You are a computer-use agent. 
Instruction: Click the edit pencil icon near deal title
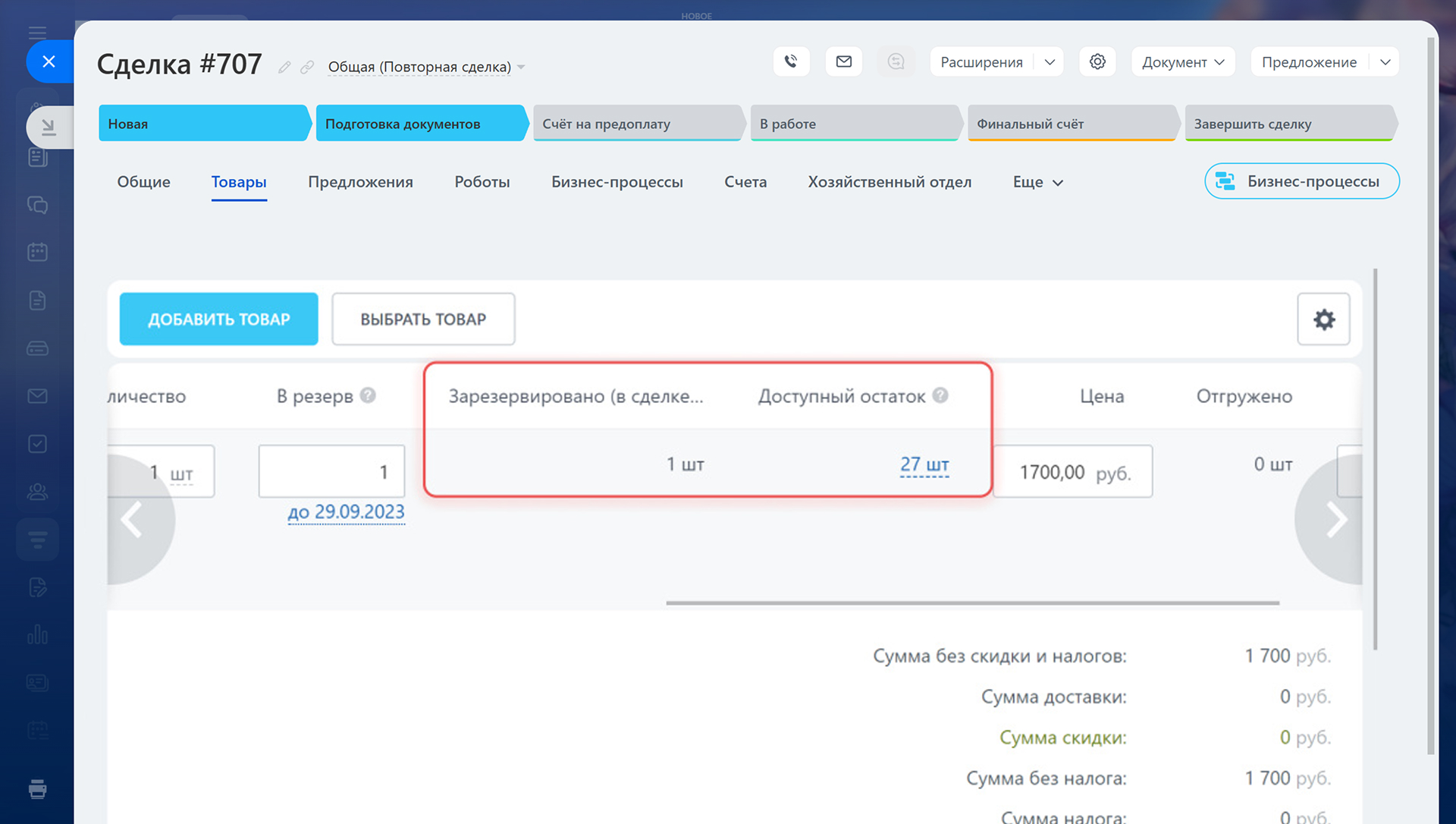[284, 68]
